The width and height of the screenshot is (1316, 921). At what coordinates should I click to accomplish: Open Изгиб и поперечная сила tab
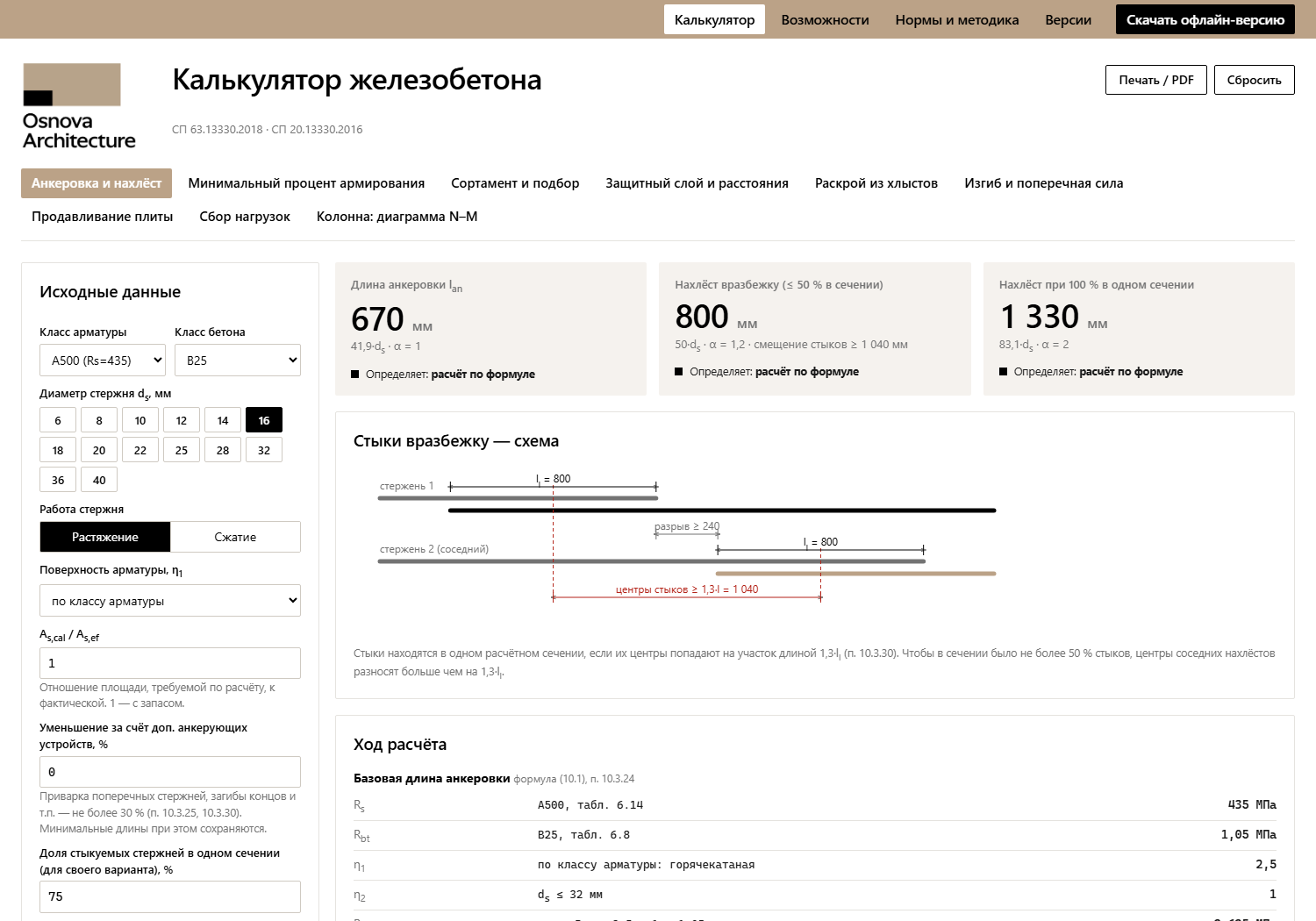(1043, 183)
